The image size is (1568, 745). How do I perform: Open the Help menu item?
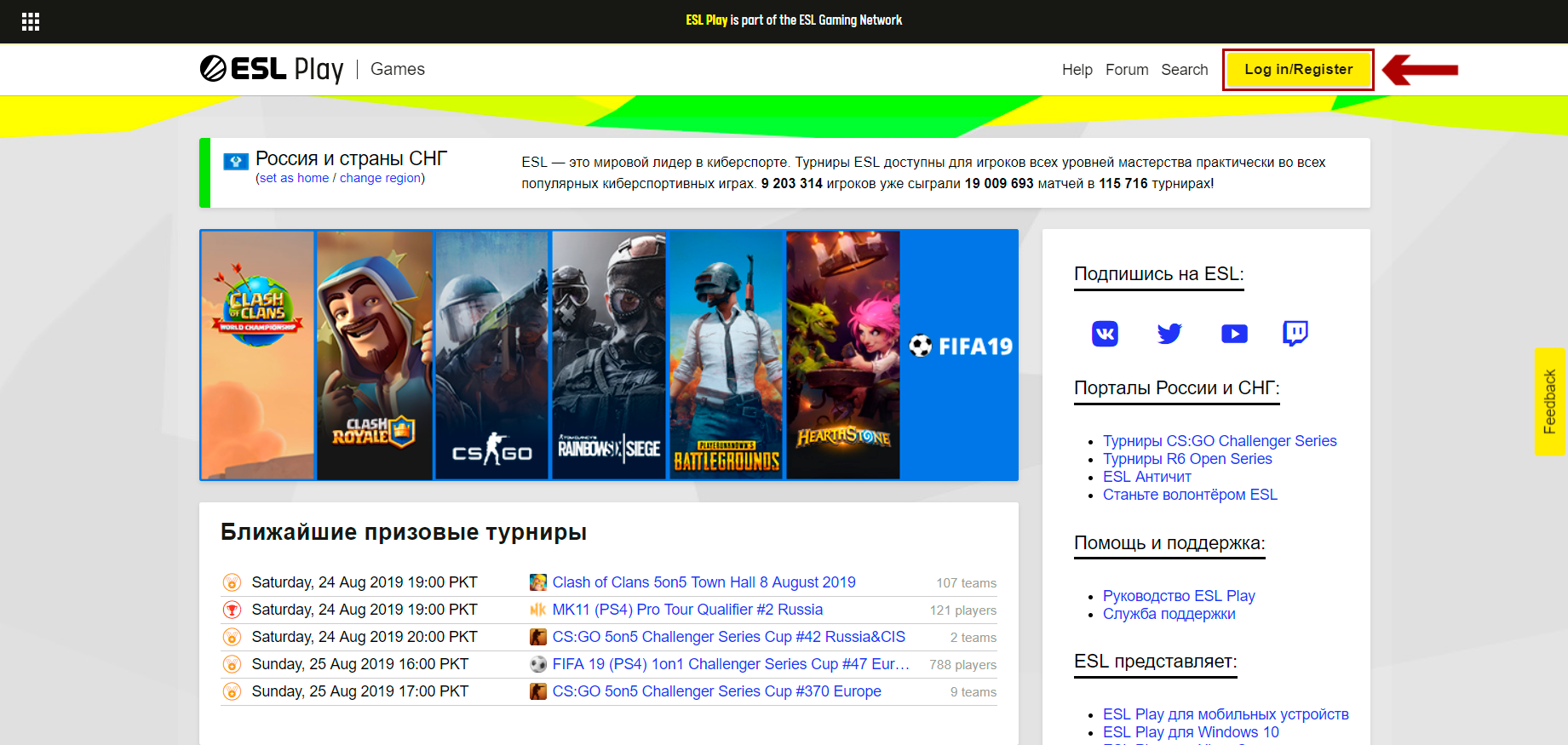tap(1077, 70)
